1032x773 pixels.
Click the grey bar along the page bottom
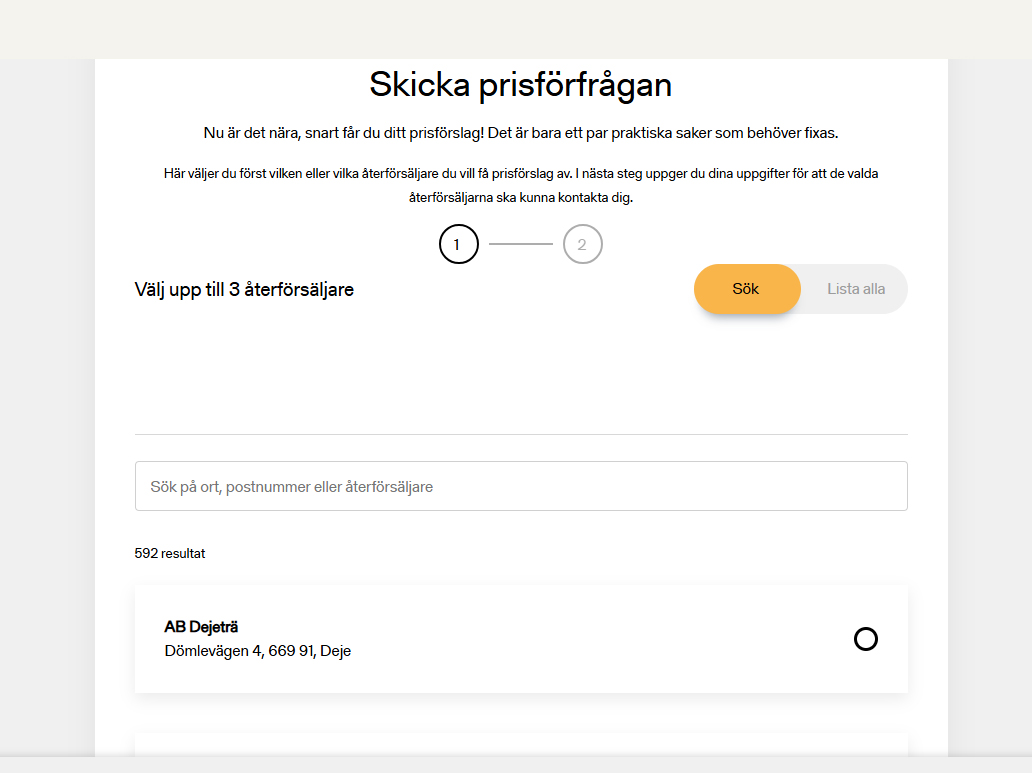tap(516, 765)
